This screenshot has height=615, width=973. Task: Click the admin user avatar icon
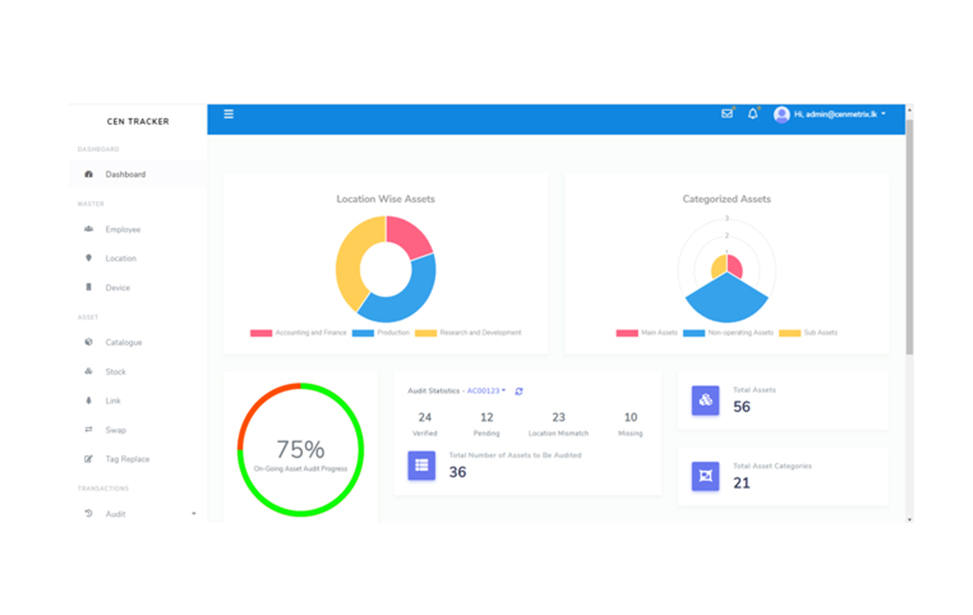(x=782, y=115)
